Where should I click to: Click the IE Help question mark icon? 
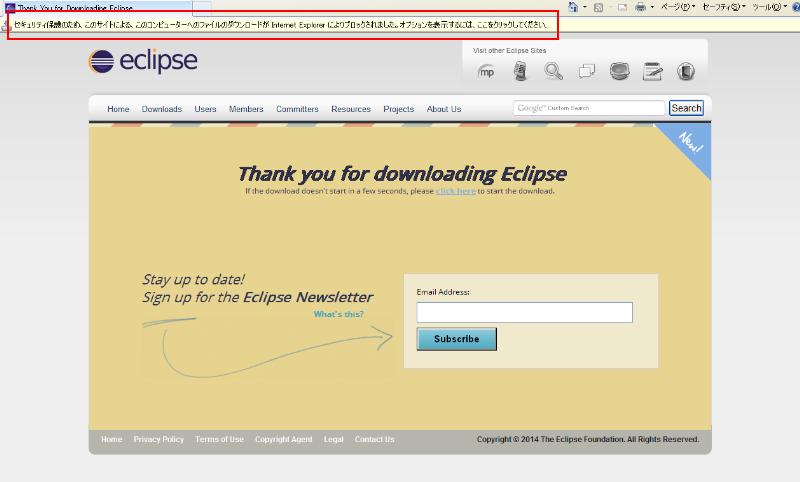[x=796, y=7]
